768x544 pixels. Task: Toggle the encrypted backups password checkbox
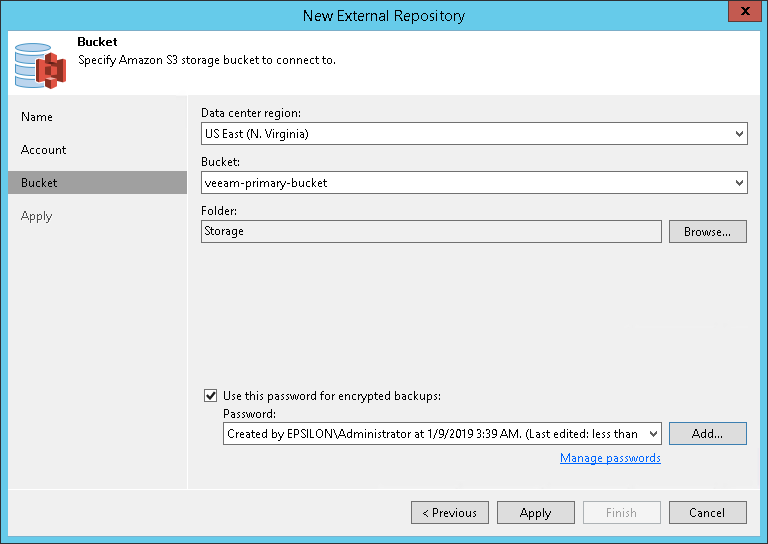(x=210, y=396)
